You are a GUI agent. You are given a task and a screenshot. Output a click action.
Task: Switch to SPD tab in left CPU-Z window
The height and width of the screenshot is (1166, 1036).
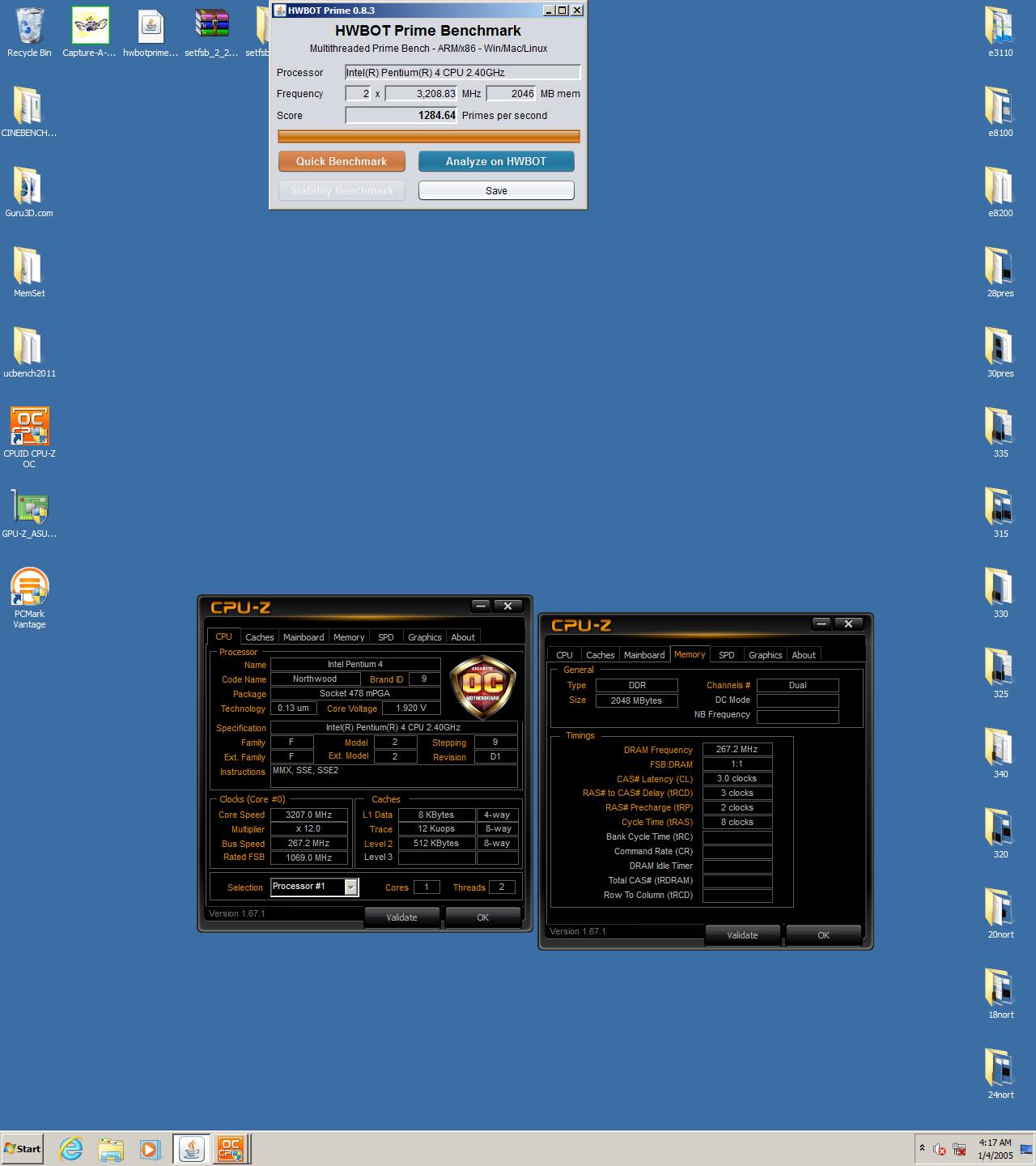point(386,637)
